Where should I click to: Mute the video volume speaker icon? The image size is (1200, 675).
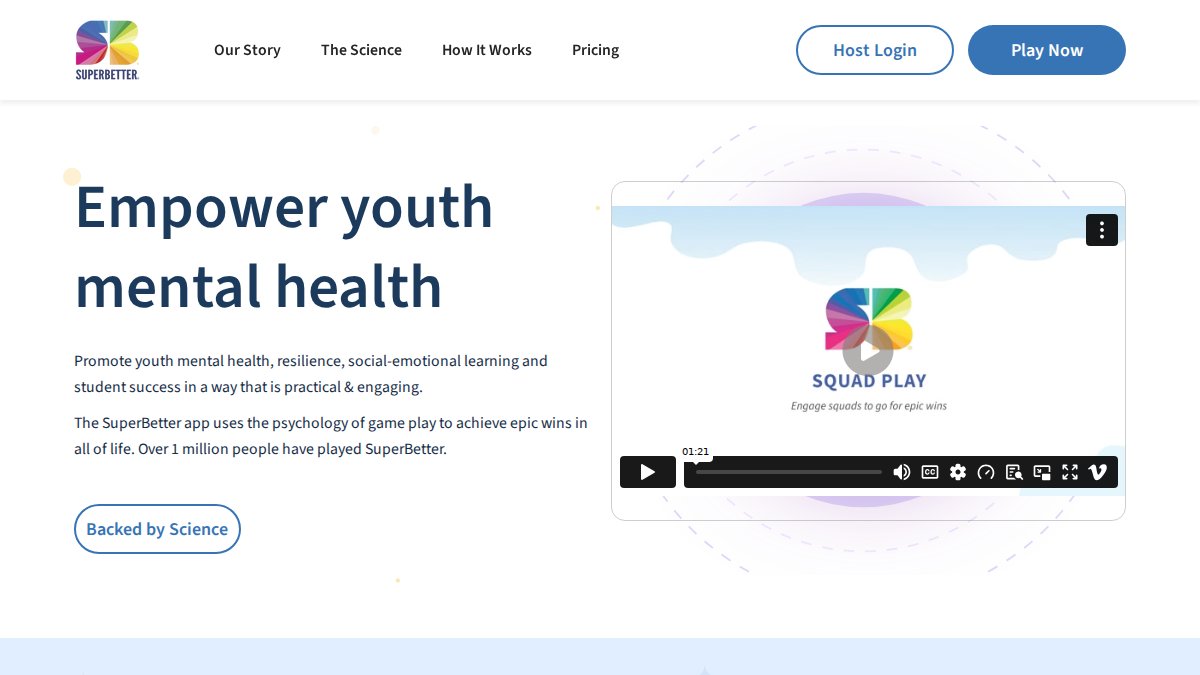pyautogui.click(x=902, y=472)
